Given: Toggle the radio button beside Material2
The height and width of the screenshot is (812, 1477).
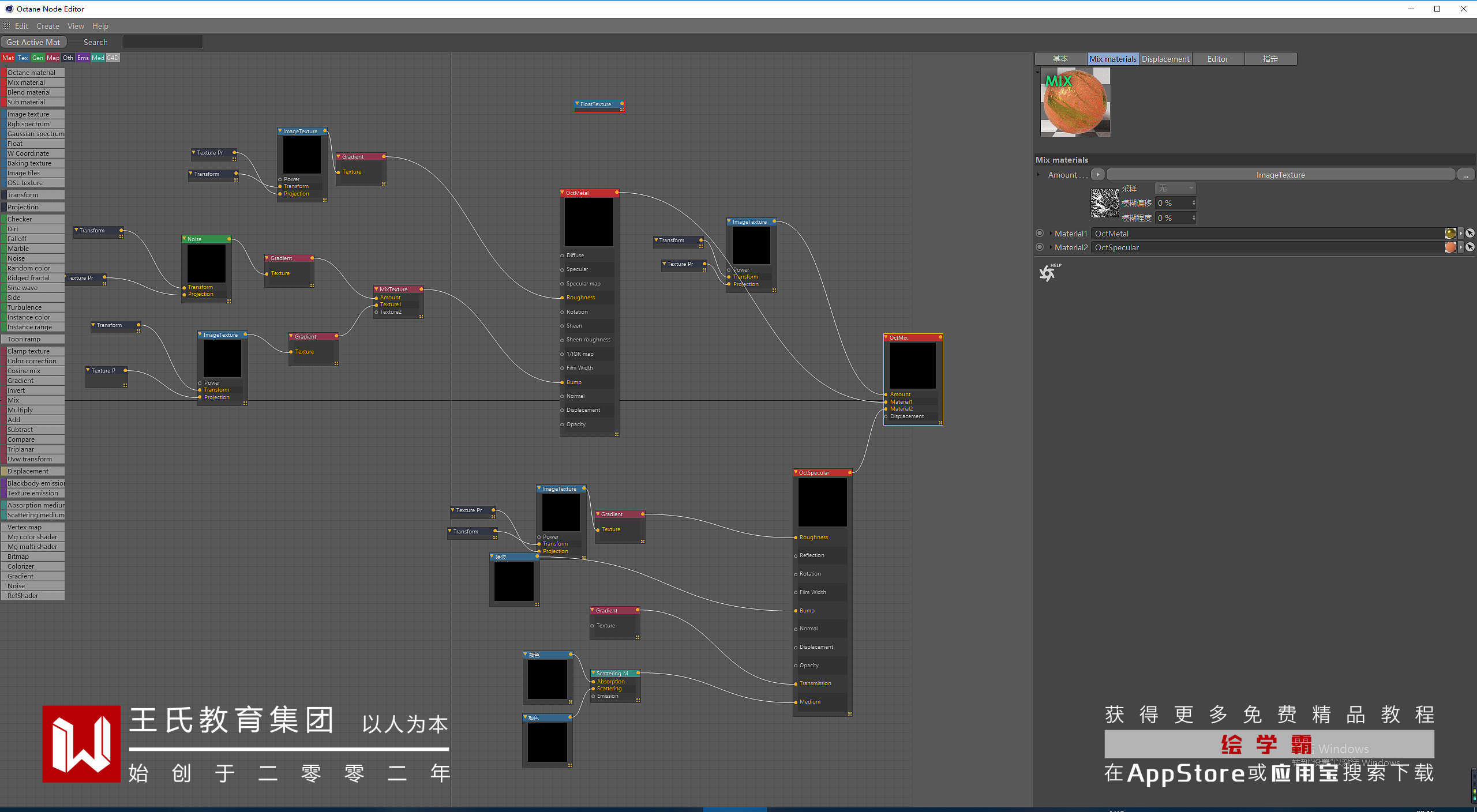Looking at the screenshot, I should click(1040, 247).
